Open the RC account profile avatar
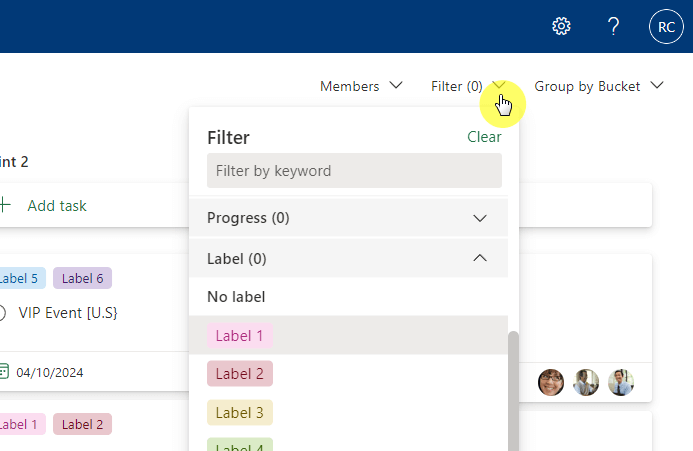 click(666, 27)
